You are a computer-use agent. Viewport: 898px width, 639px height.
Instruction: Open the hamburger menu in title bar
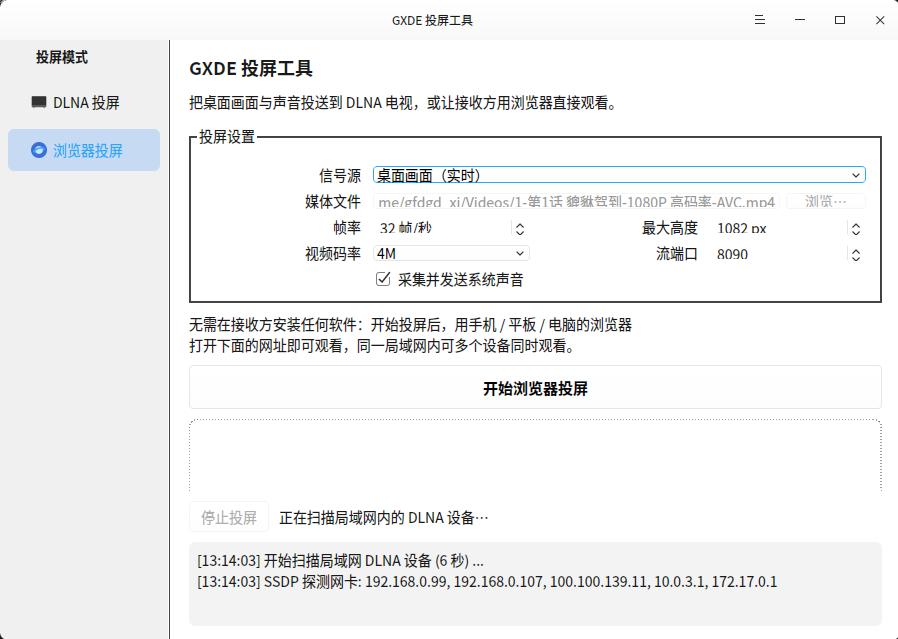[x=760, y=20]
